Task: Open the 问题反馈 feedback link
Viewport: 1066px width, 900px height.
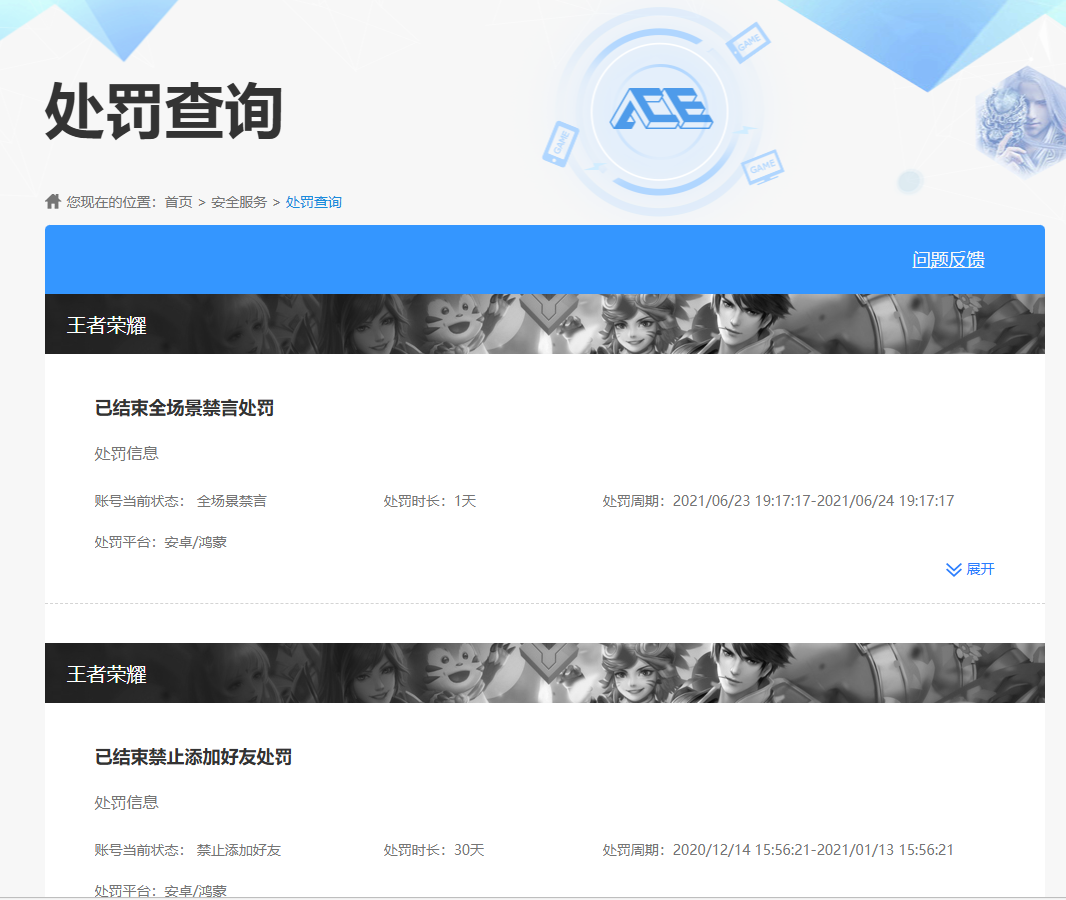Action: coord(948,260)
